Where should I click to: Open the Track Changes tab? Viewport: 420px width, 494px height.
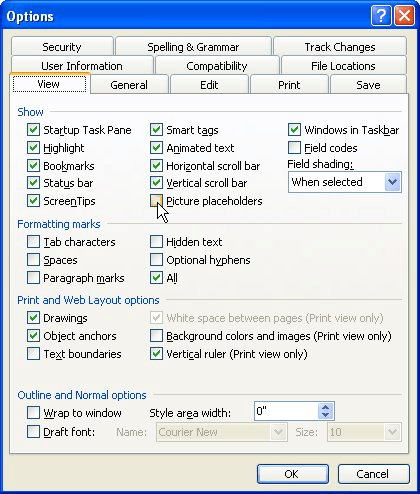point(340,47)
